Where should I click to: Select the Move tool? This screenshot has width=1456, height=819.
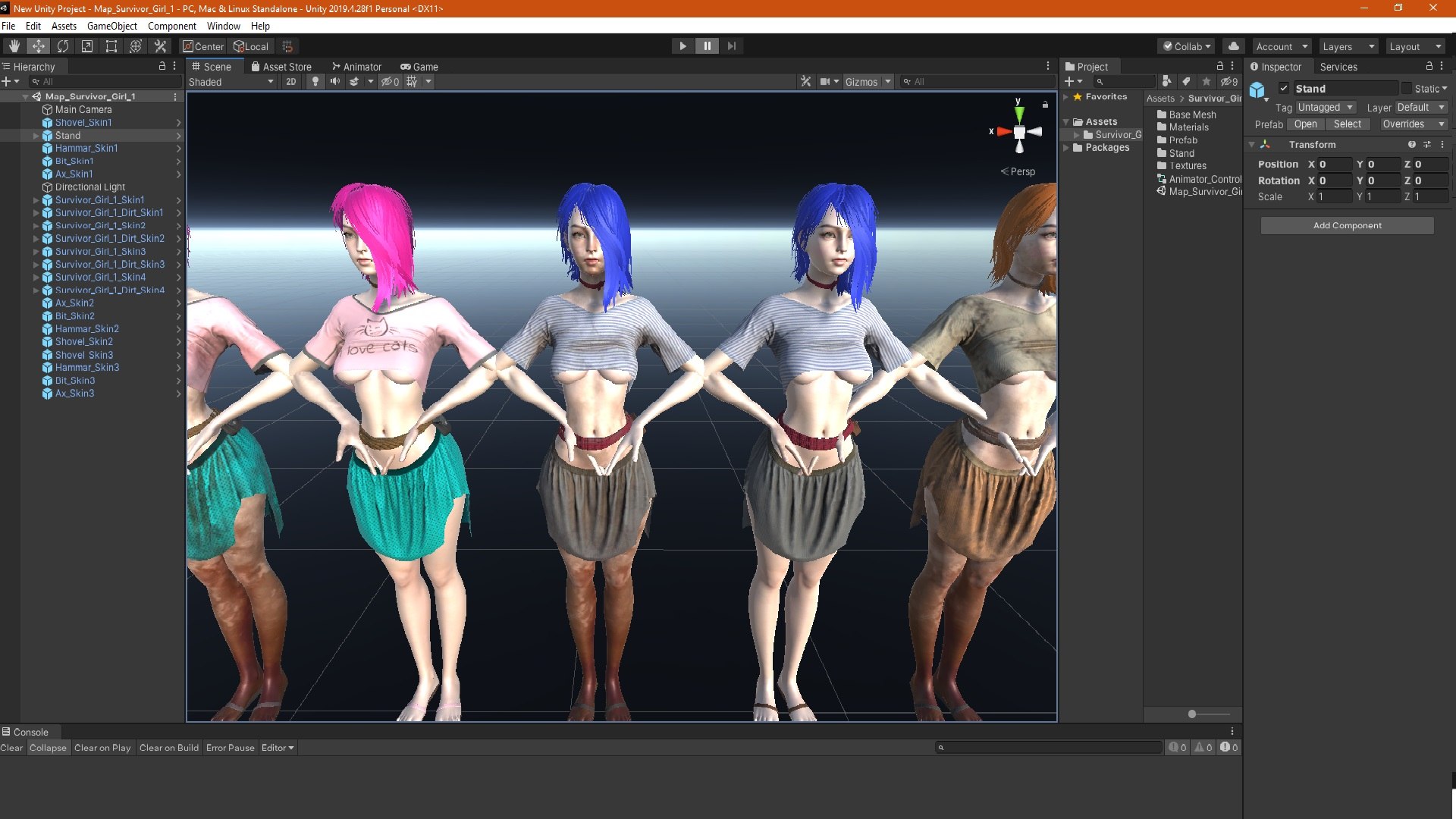click(x=38, y=46)
